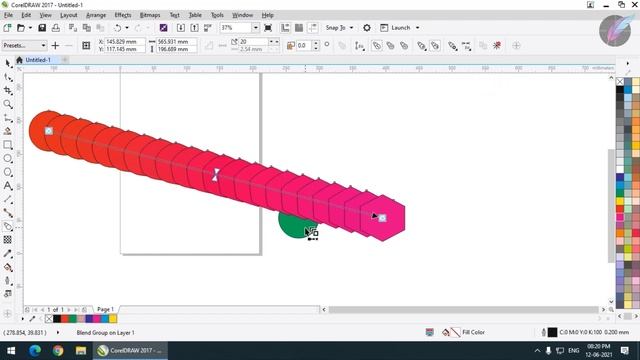The image size is (640, 360).
Task: Toggle counterclockwise blend color option
Action: pyautogui.click(x=404, y=45)
